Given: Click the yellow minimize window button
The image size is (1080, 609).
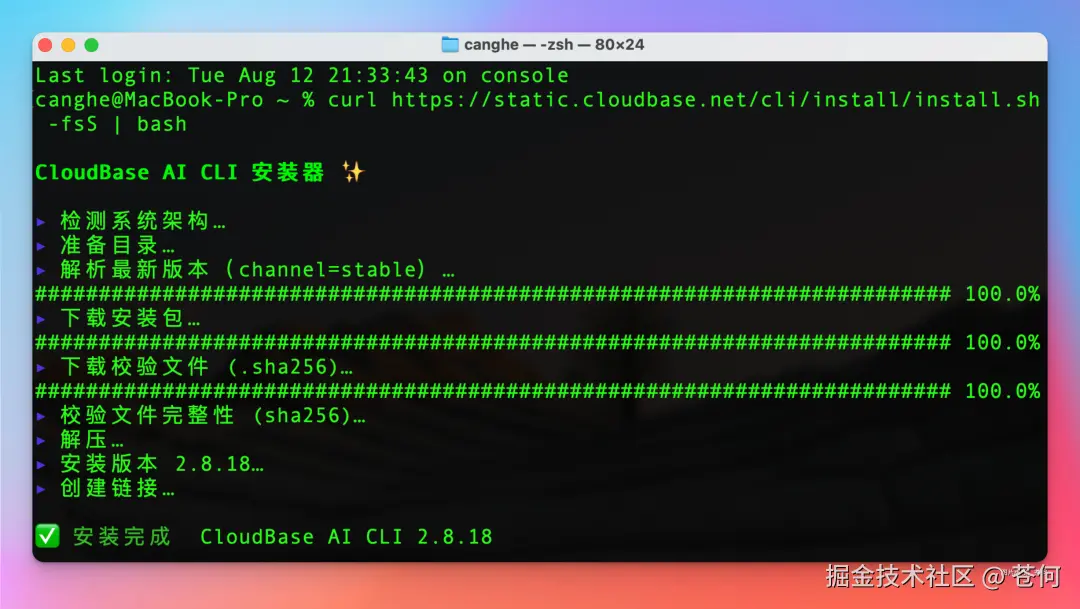Looking at the screenshot, I should pos(68,45).
